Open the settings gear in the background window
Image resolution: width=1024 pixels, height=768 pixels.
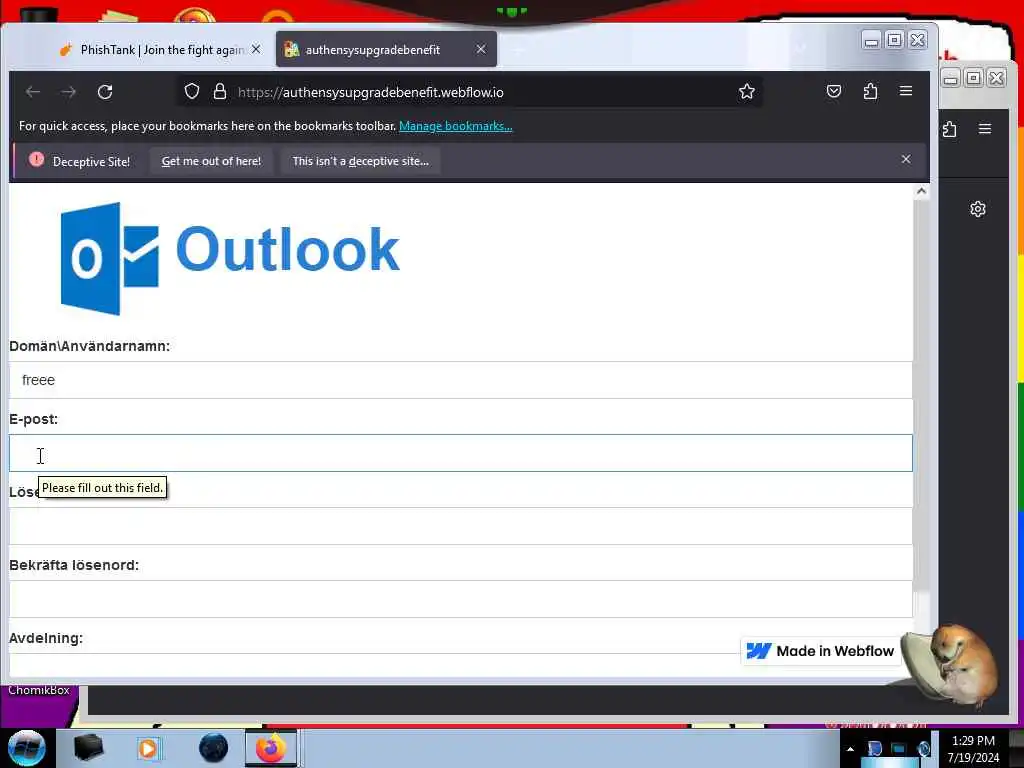tap(978, 209)
